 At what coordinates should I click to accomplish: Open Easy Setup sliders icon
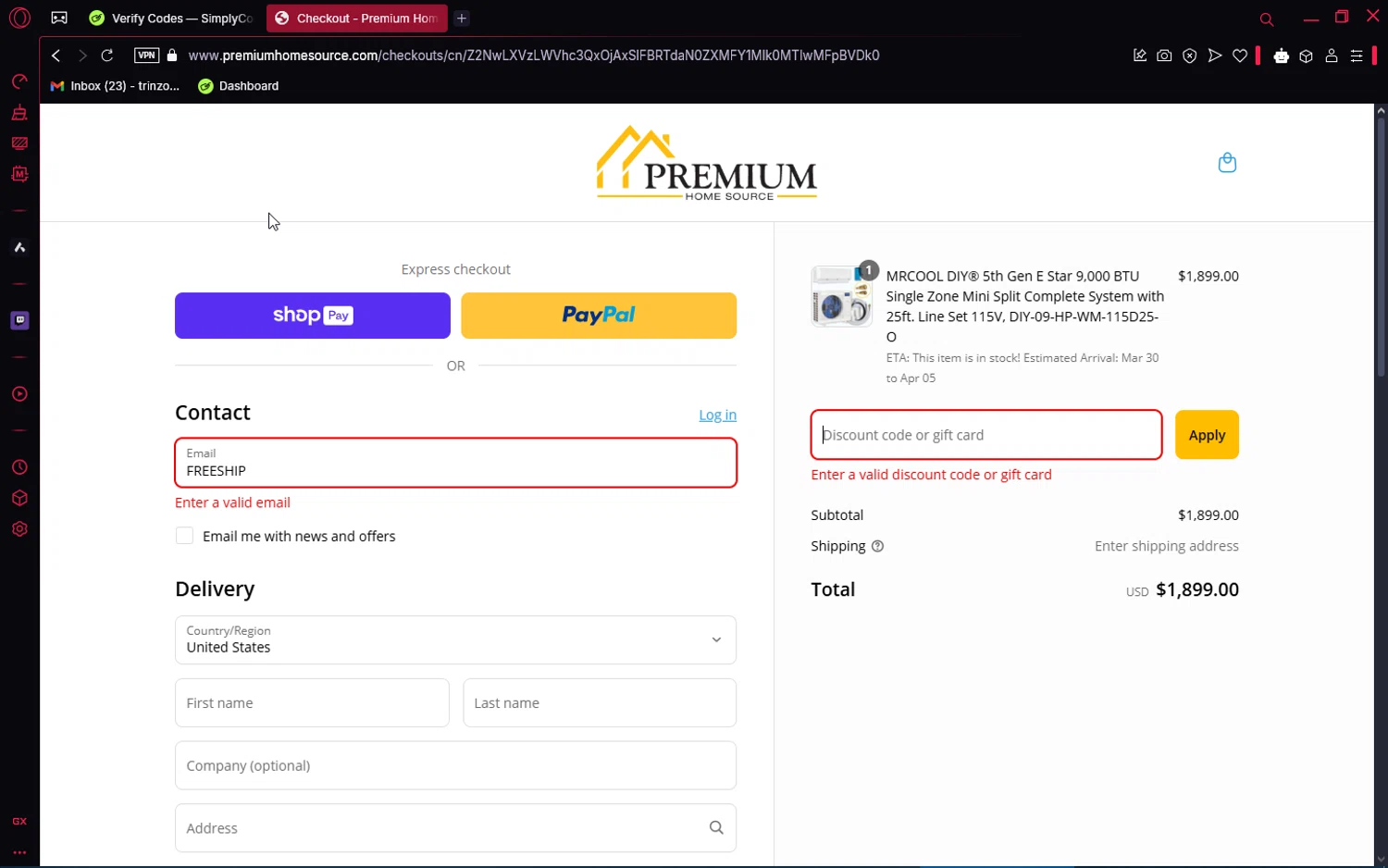click(1357, 56)
